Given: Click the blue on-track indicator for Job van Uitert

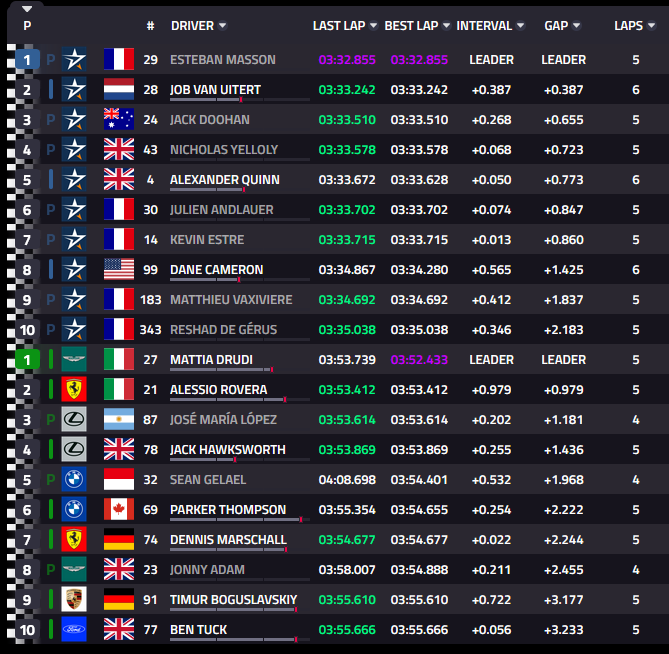Looking at the screenshot, I should (x=51, y=89).
